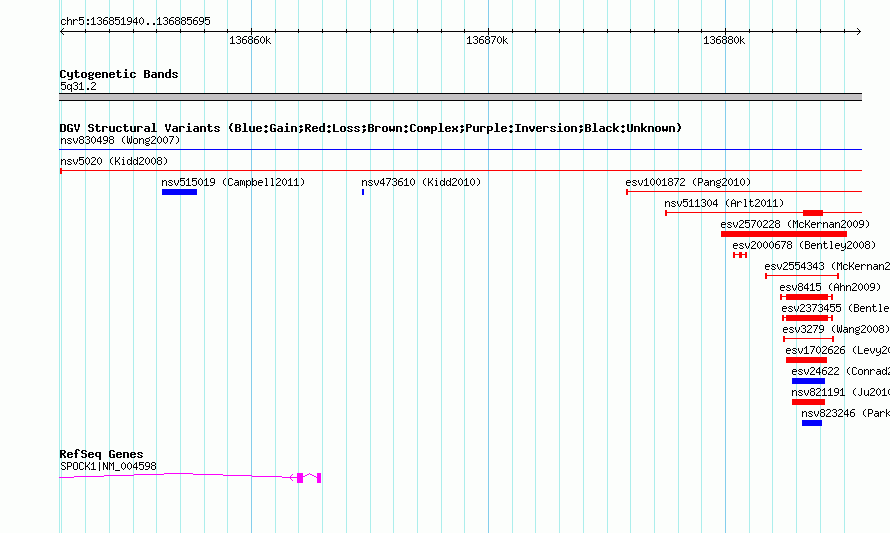Select the small blue nsv473610 variant marker
Screen dimensions: 890x533
[x=363, y=192]
